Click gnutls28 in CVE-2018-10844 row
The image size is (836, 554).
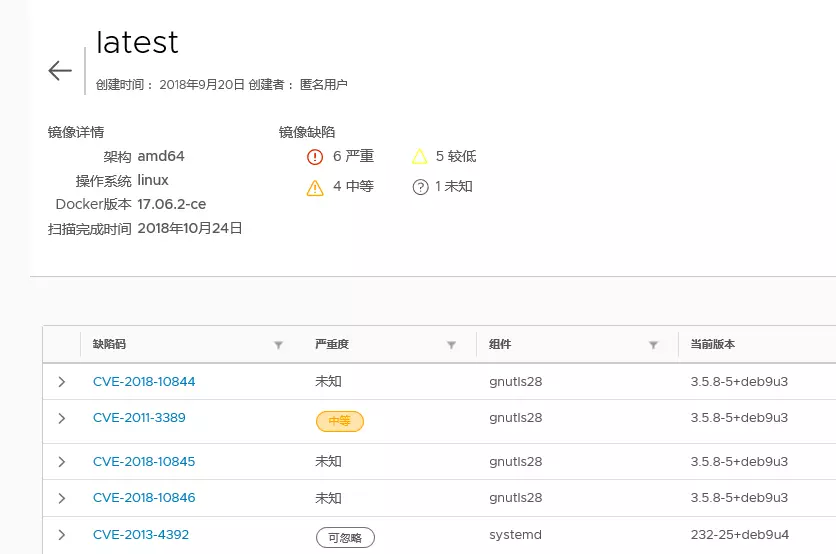tap(516, 382)
